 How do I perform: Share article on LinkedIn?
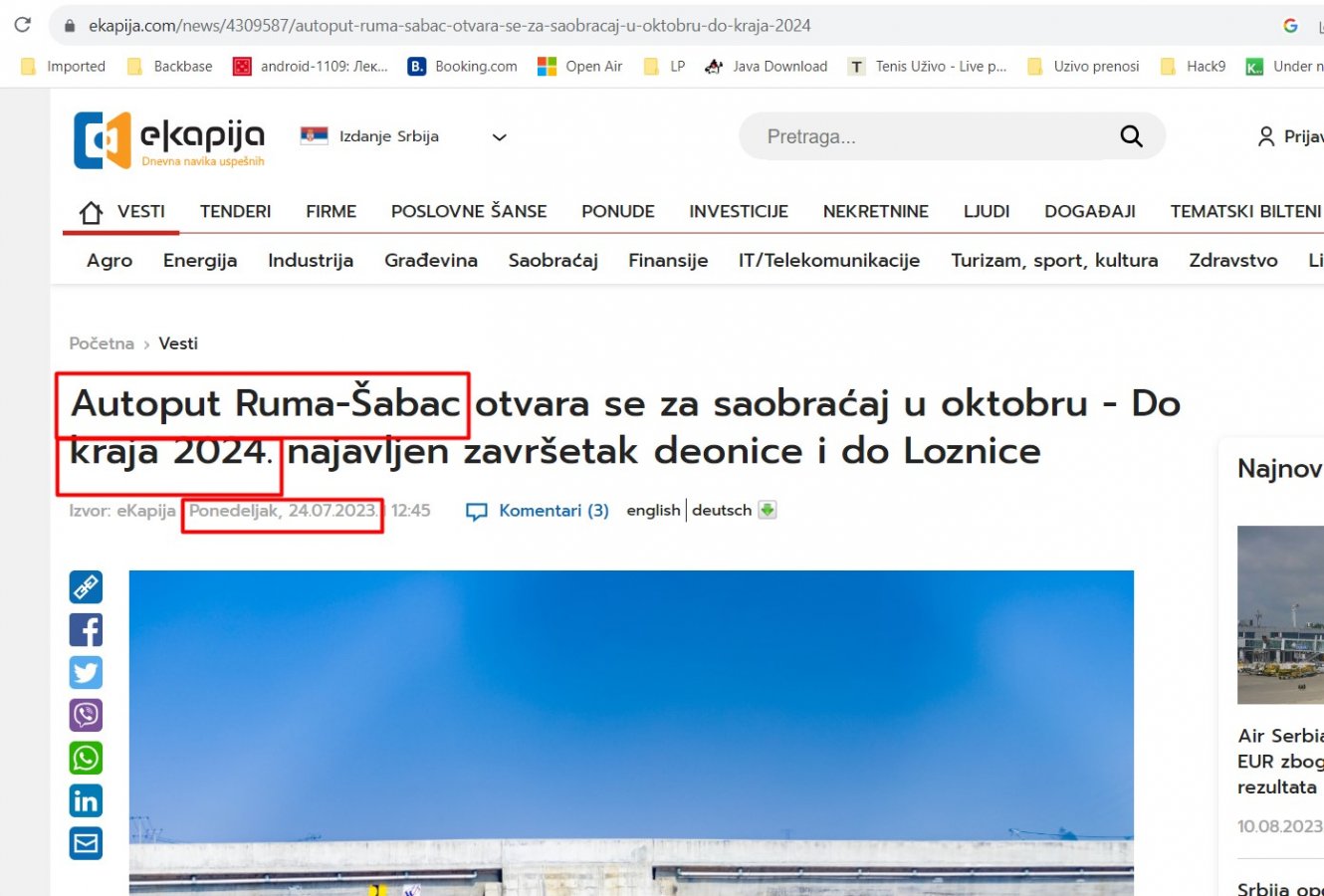pos(86,800)
